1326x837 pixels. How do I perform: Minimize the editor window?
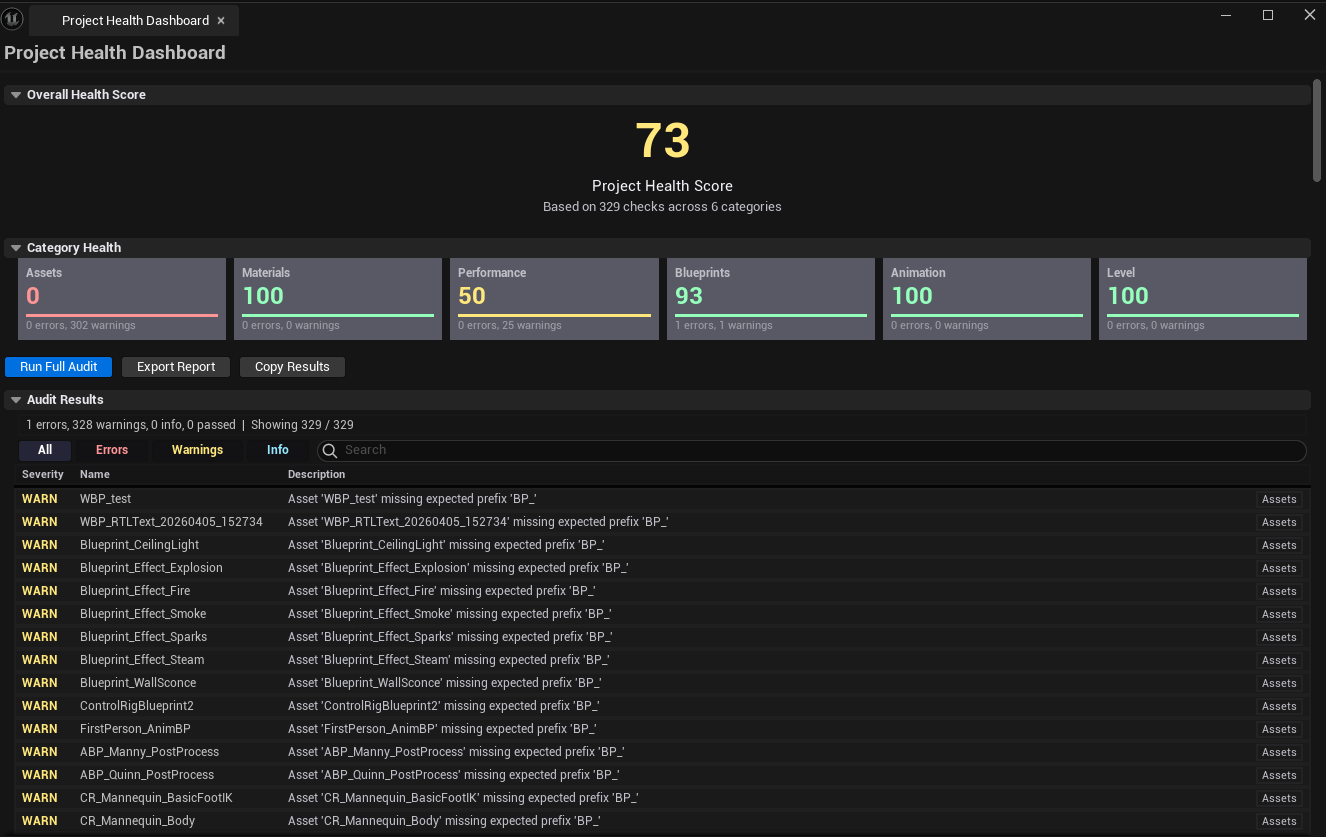(x=1226, y=15)
